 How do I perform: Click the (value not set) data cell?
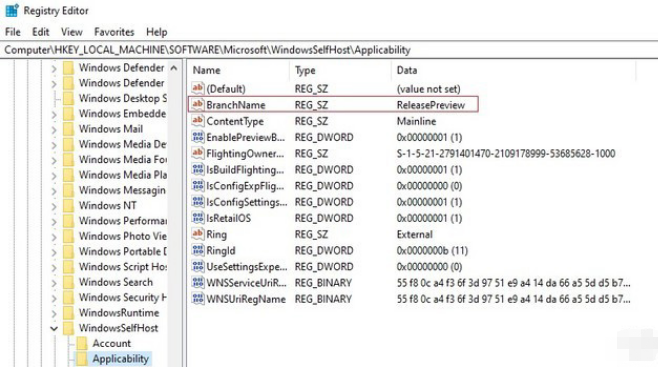pos(428,89)
